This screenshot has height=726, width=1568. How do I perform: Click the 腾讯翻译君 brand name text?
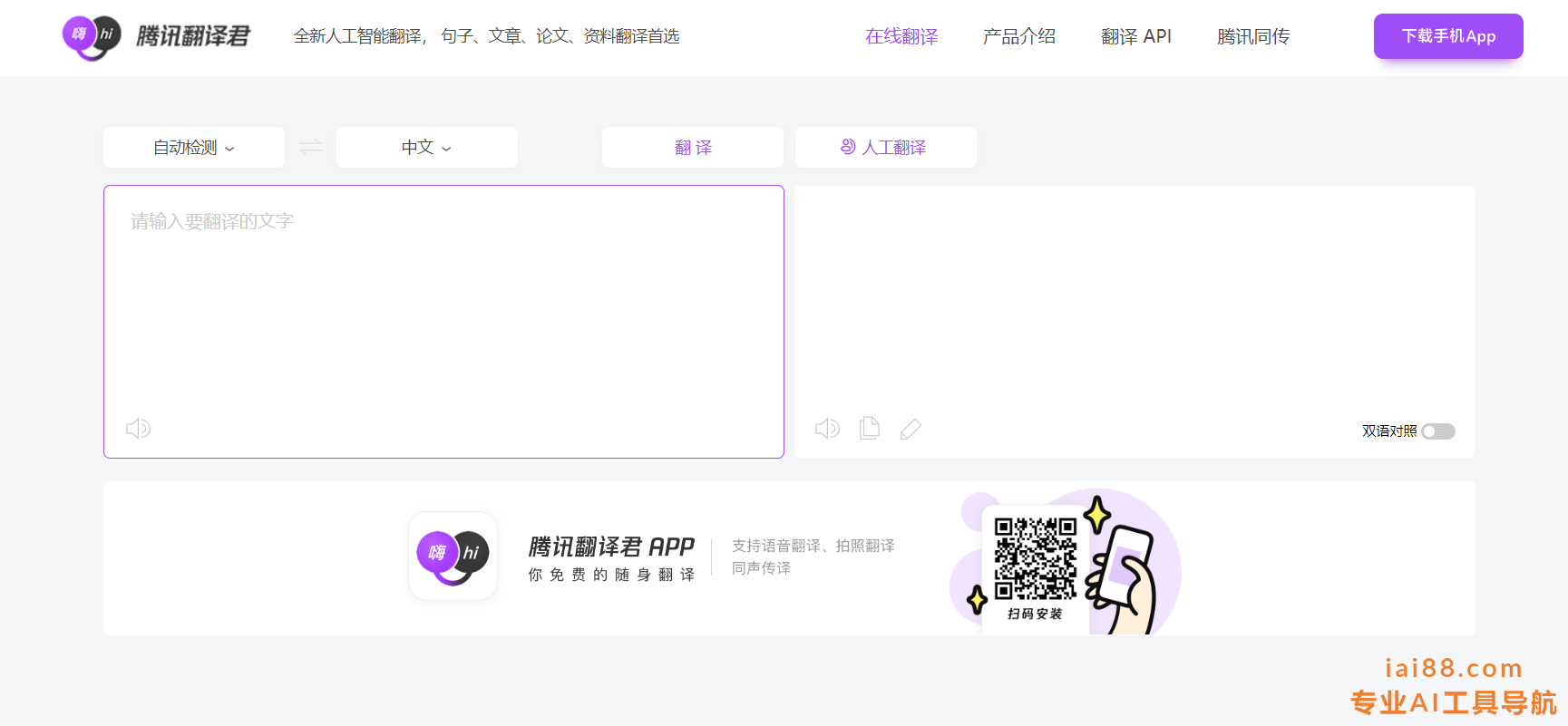point(193,36)
